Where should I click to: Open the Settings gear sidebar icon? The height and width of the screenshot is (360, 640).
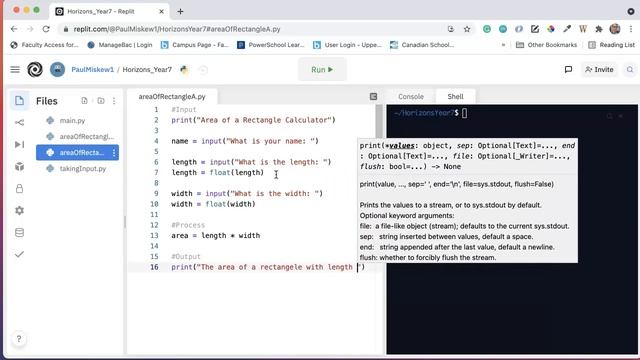tap(19, 211)
